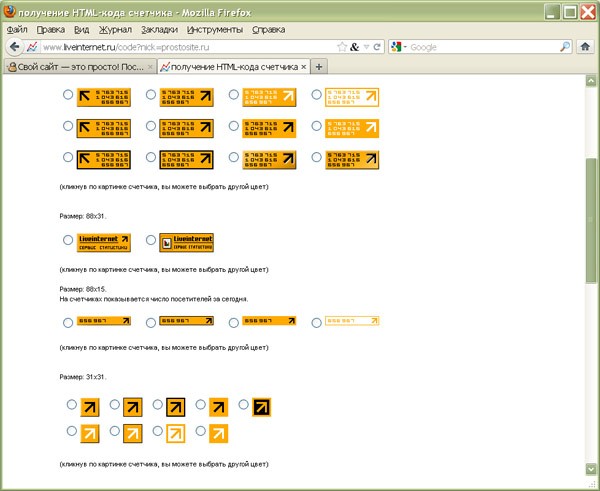Open the Закладки menu
The image size is (600, 491).
point(159,29)
